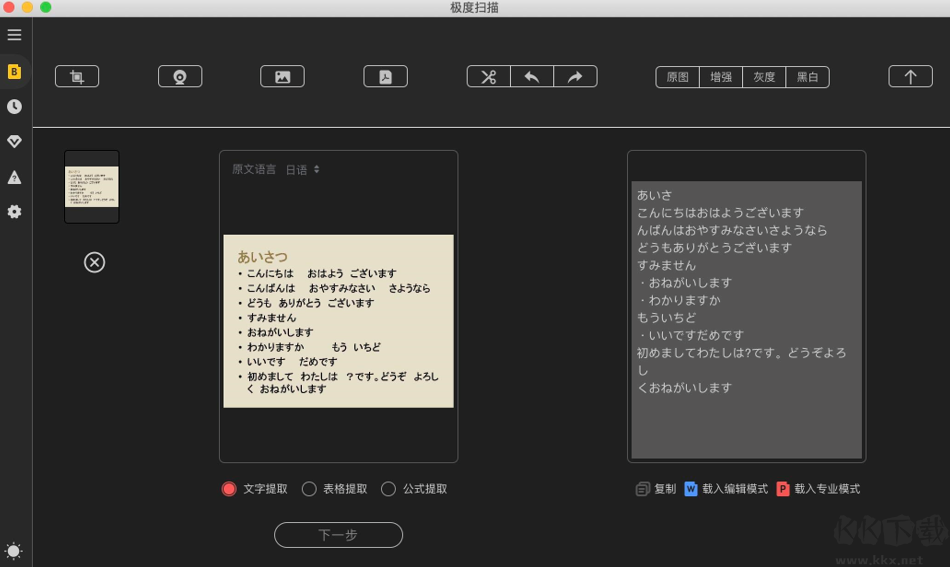
Task: Click 载入编辑模式 load editing mode
Action: coord(735,489)
